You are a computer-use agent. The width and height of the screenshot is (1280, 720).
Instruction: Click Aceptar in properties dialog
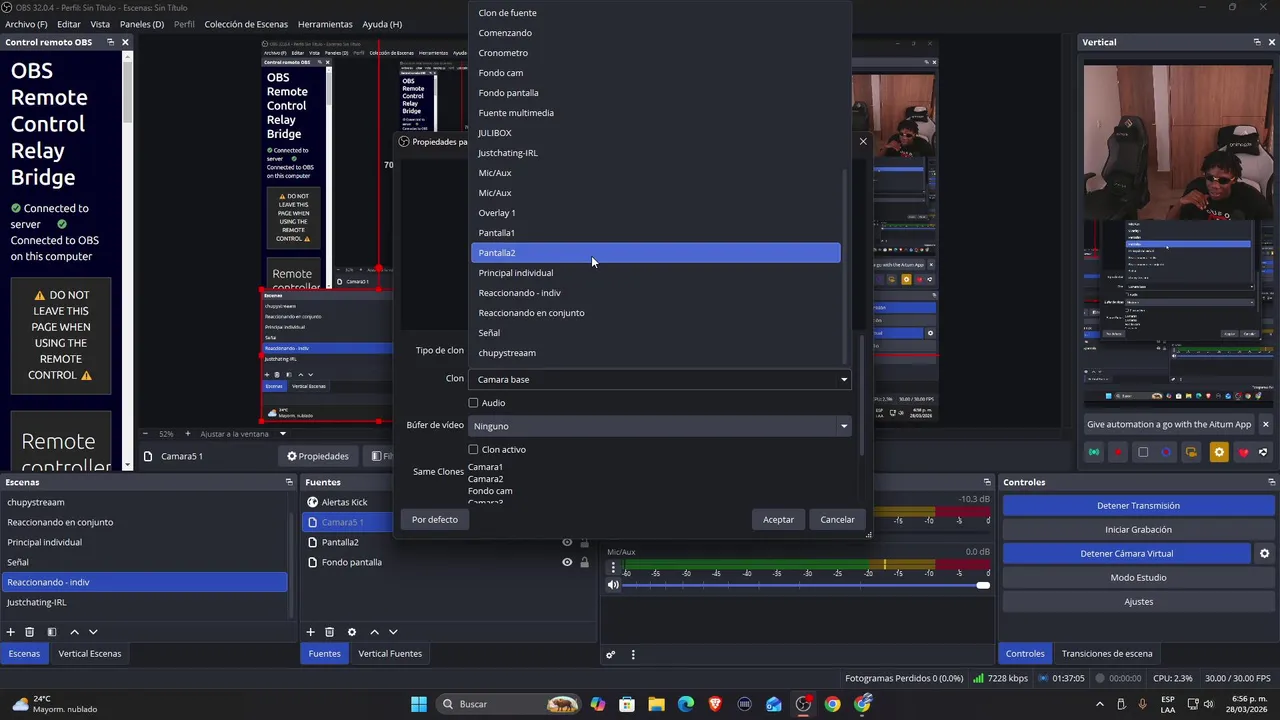[778, 520]
